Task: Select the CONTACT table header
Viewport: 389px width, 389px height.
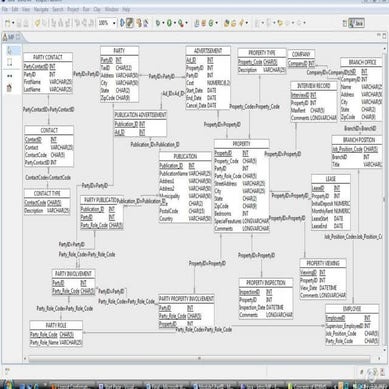Action: tap(49, 130)
